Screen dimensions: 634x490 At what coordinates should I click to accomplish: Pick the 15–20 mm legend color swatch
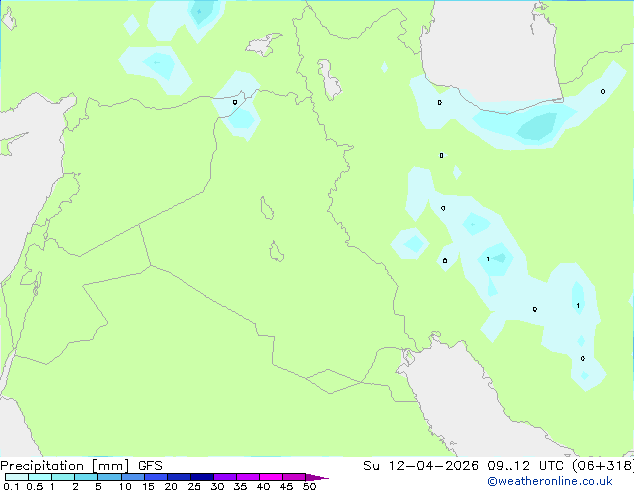click(x=155, y=477)
